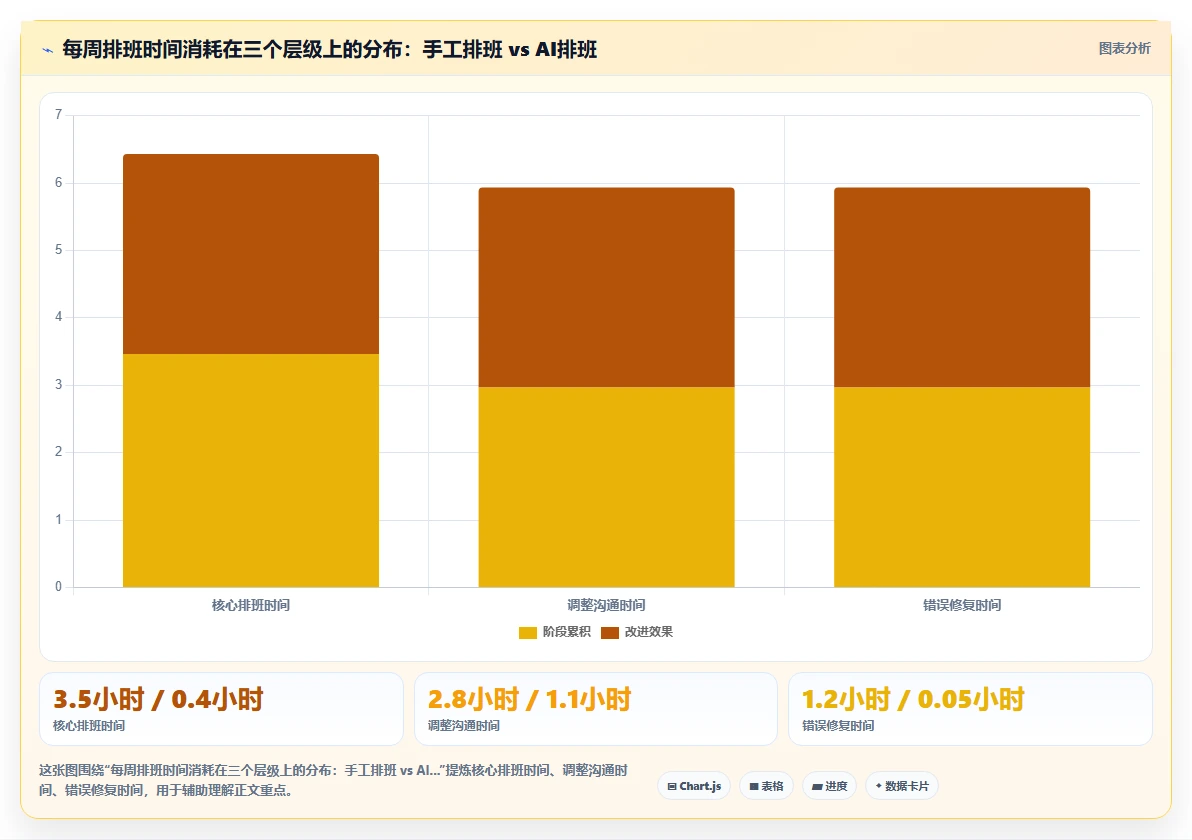Click the y-axis value 0
The width and height of the screenshot is (1192, 840).
(x=59, y=587)
